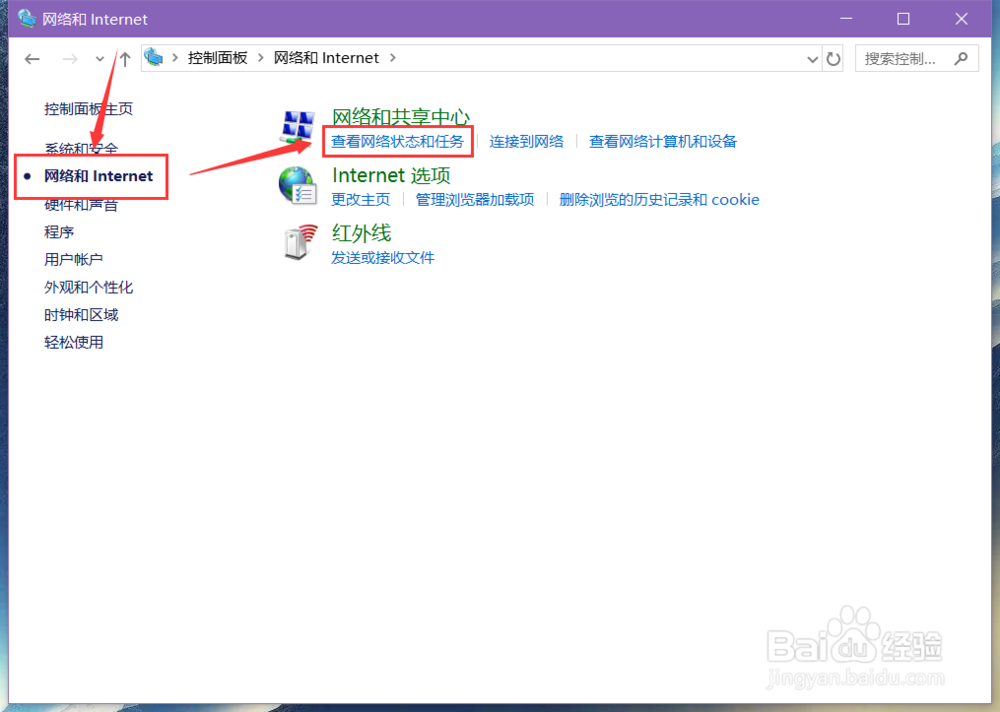Refresh the page with the refresh icon
The width and height of the screenshot is (1000, 712).
click(834, 58)
